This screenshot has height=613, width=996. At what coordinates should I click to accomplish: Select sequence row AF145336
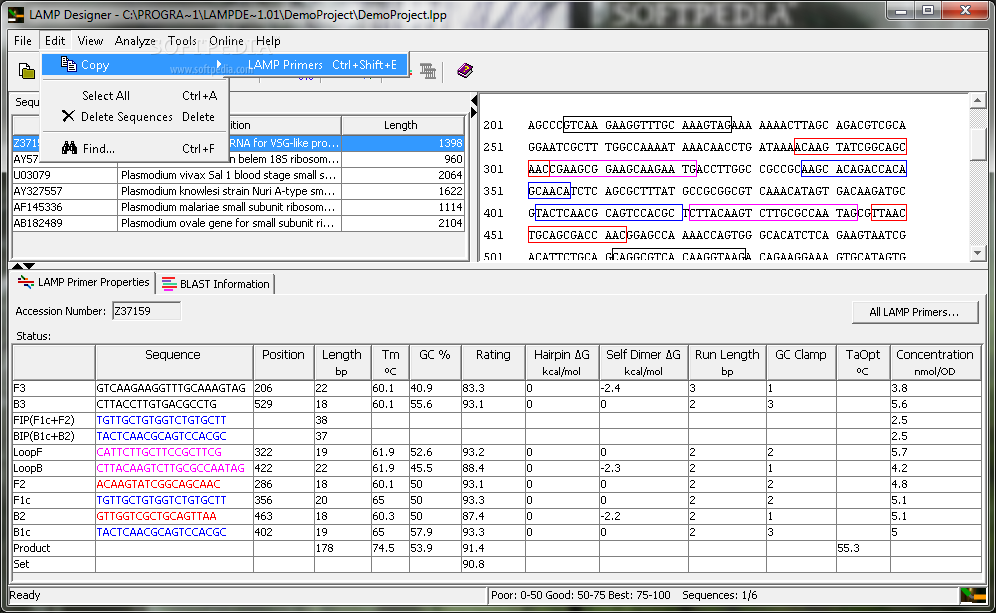pos(238,207)
